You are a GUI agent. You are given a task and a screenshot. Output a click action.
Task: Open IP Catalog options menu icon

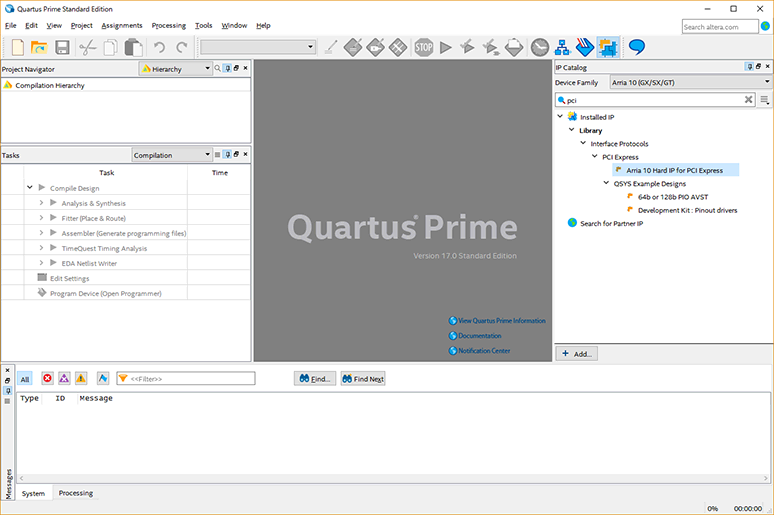765,100
